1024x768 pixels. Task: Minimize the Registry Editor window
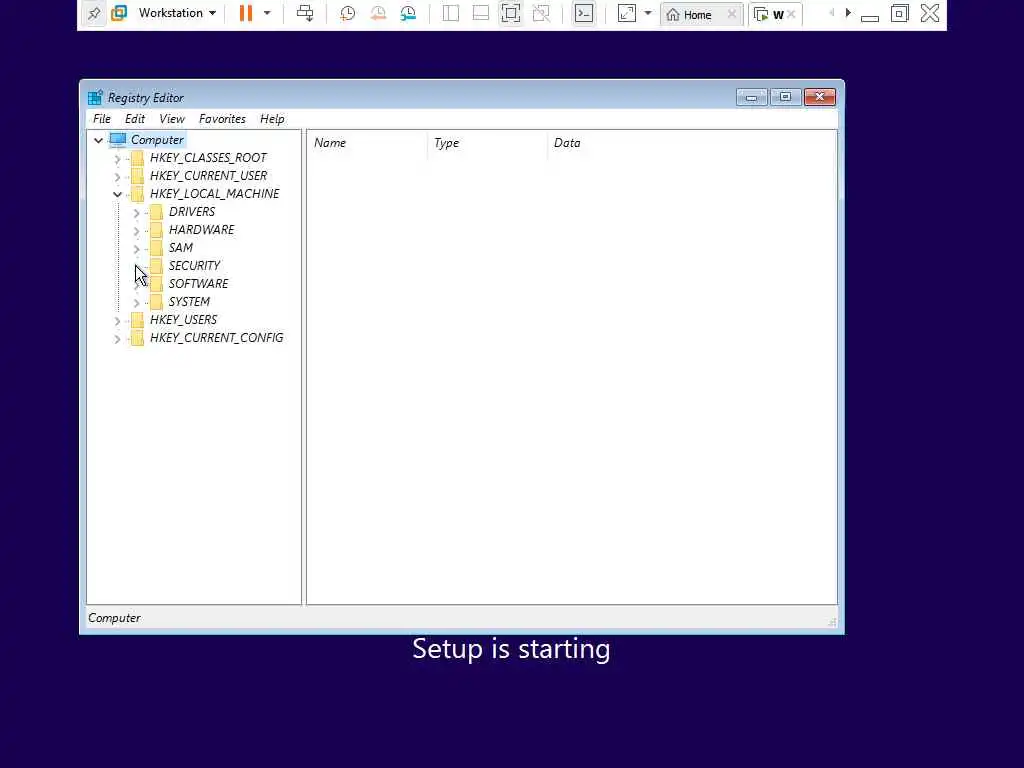(752, 97)
